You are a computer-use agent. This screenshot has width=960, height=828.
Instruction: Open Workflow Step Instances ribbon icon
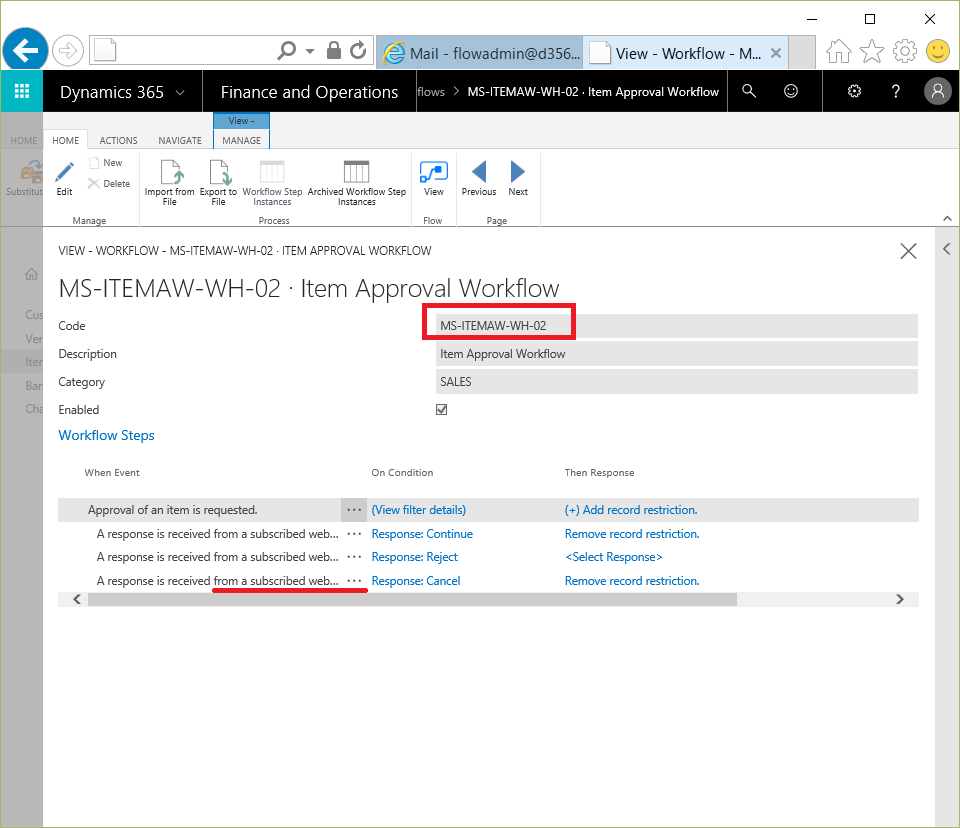click(x=272, y=182)
